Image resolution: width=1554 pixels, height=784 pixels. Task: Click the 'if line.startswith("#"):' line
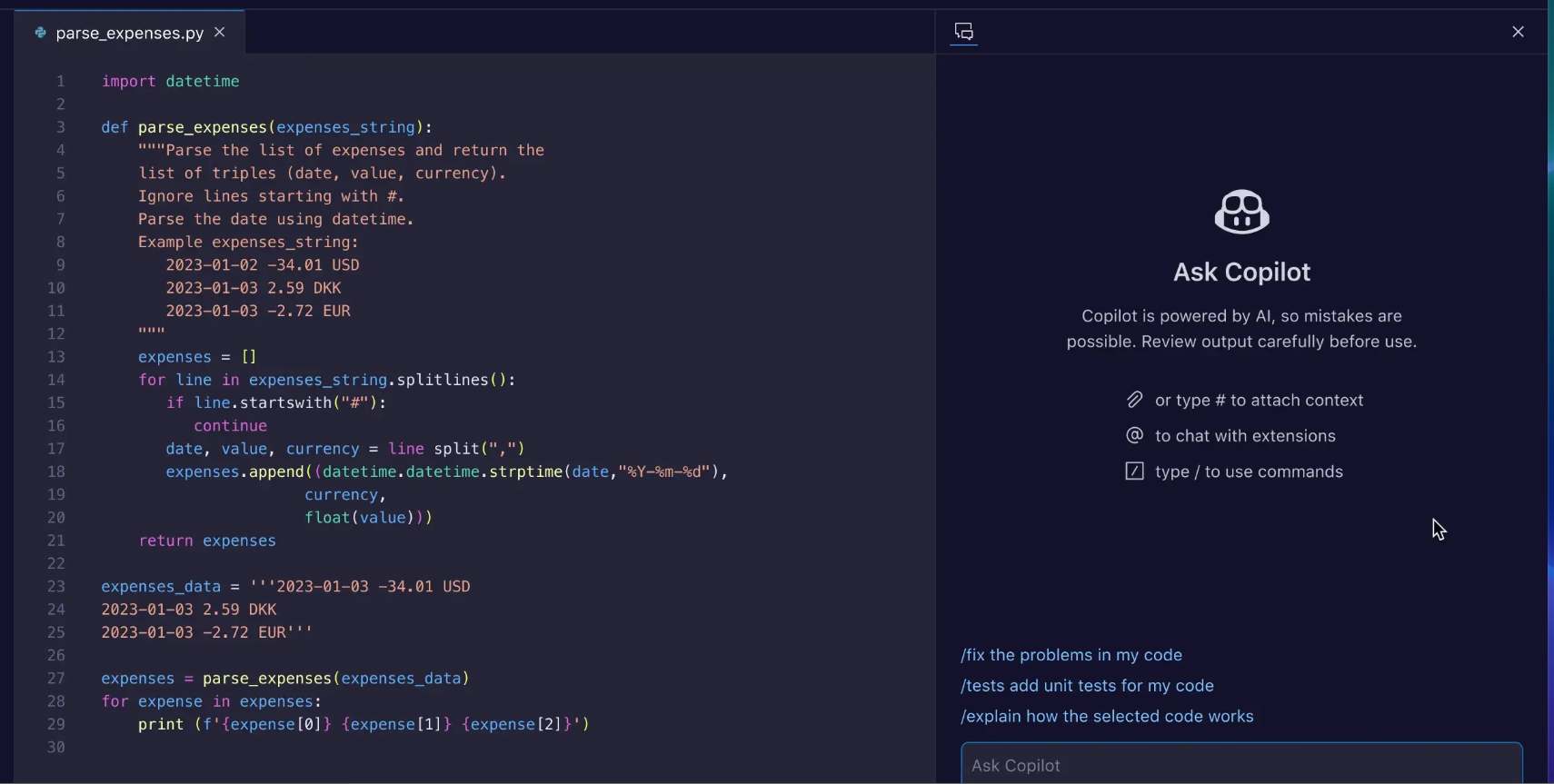[x=276, y=402]
